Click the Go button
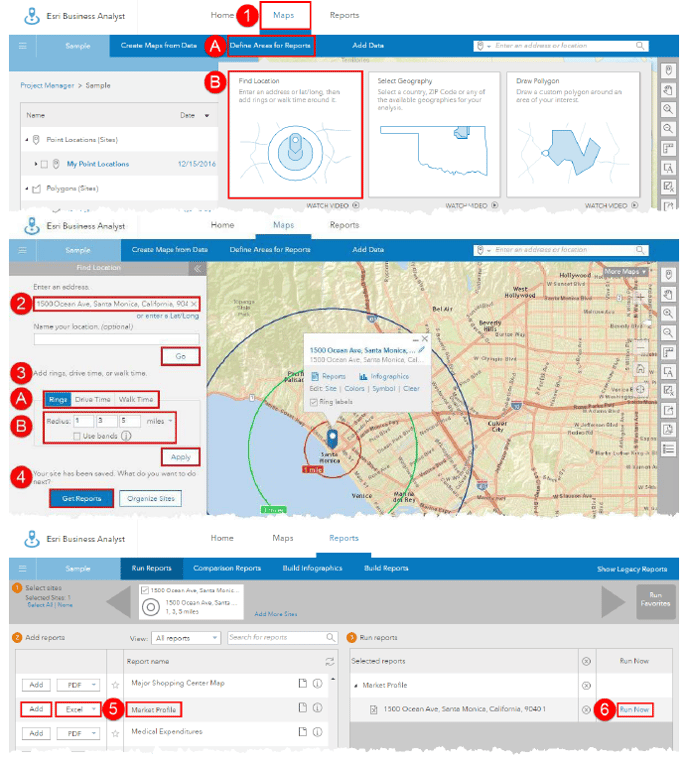This screenshot has height=764, width=688. click(x=180, y=356)
